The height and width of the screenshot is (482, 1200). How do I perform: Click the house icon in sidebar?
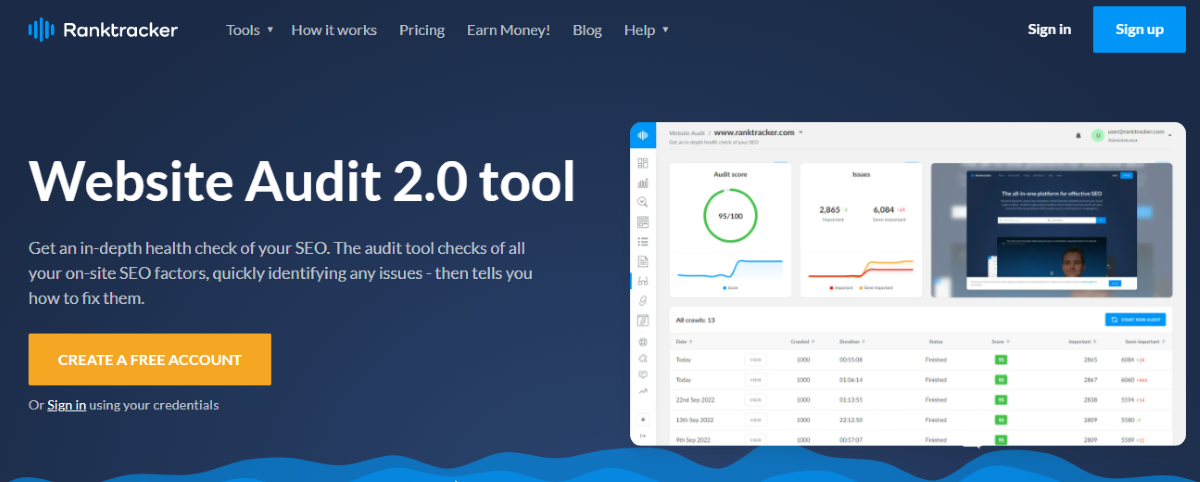[x=642, y=358]
